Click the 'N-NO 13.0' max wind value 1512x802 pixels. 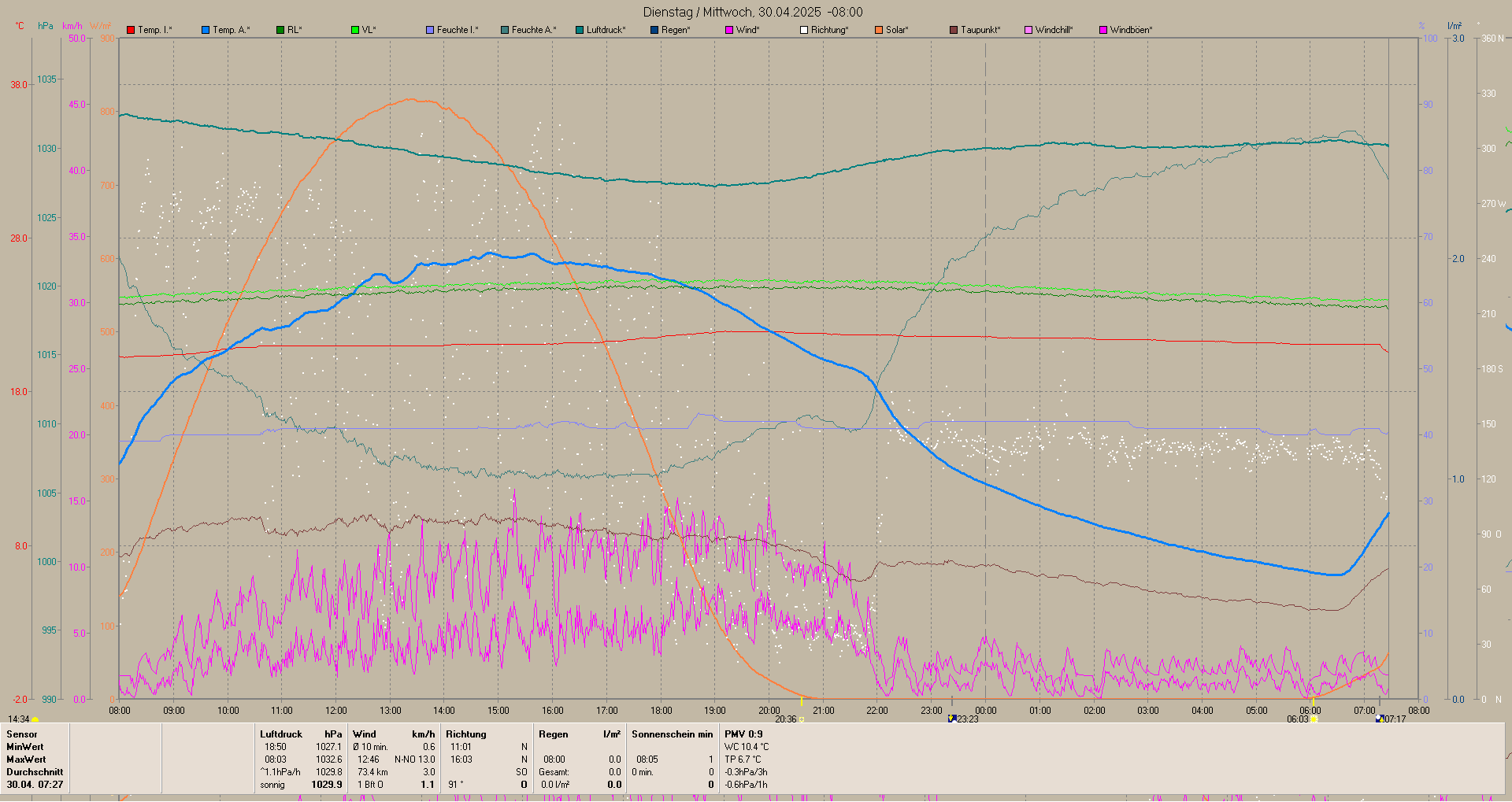point(415,759)
